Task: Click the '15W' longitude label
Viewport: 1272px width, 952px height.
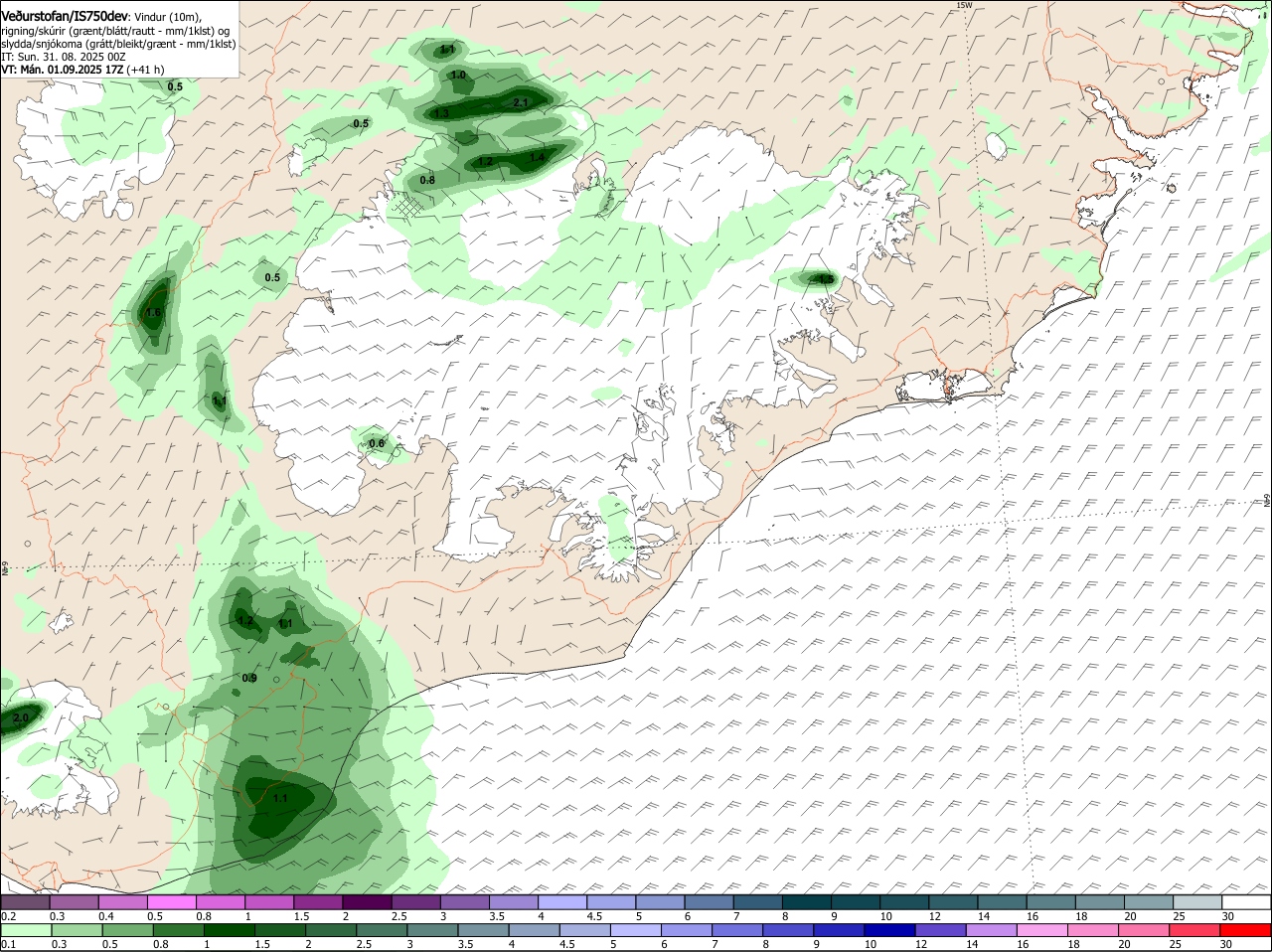Action: tap(963, 5)
